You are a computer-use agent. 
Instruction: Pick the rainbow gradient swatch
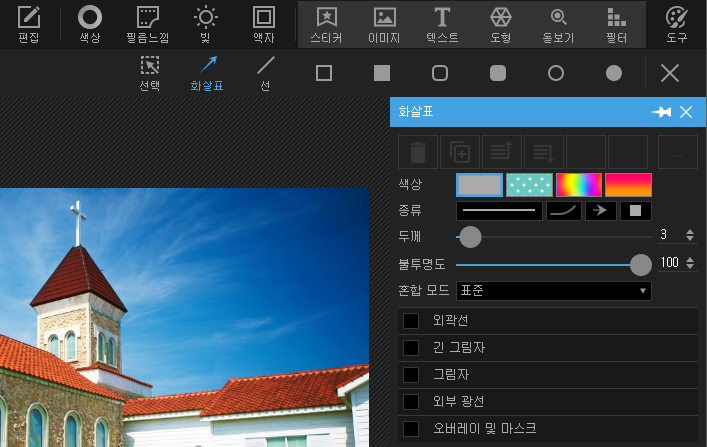(579, 185)
